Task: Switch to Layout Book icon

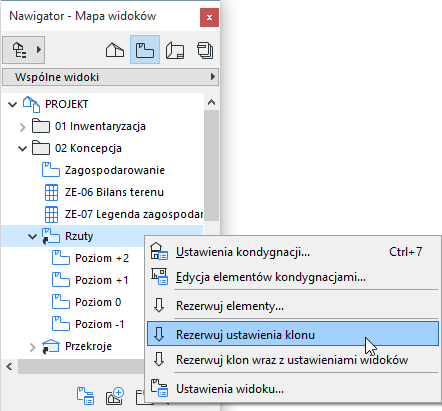Action: tap(175, 50)
